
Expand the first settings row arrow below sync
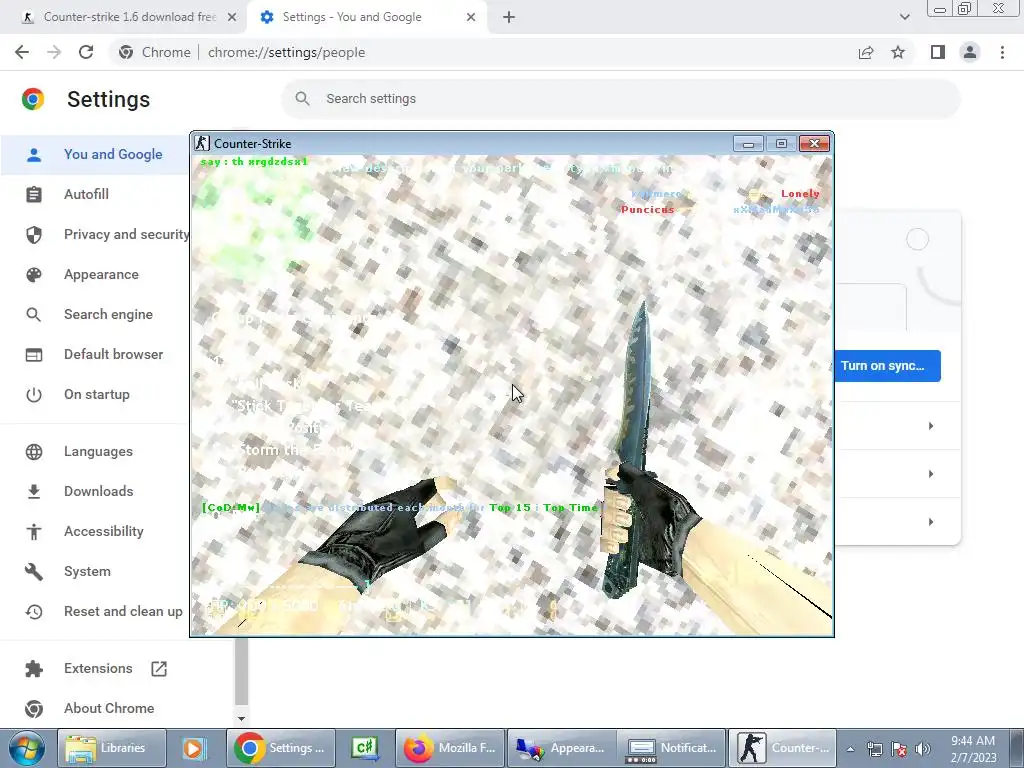click(x=931, y=426)
